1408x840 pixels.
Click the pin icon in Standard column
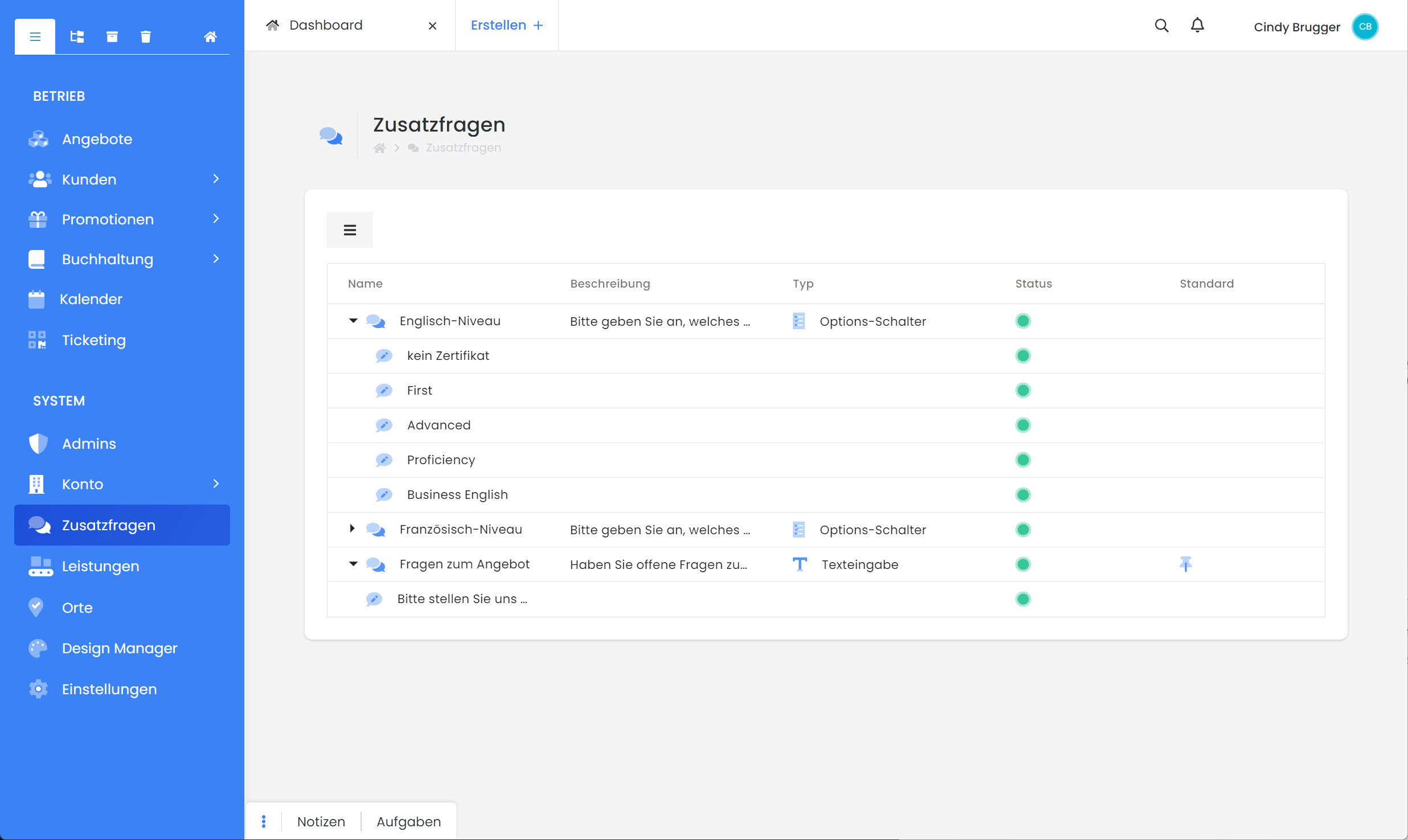coord(1185,564)
